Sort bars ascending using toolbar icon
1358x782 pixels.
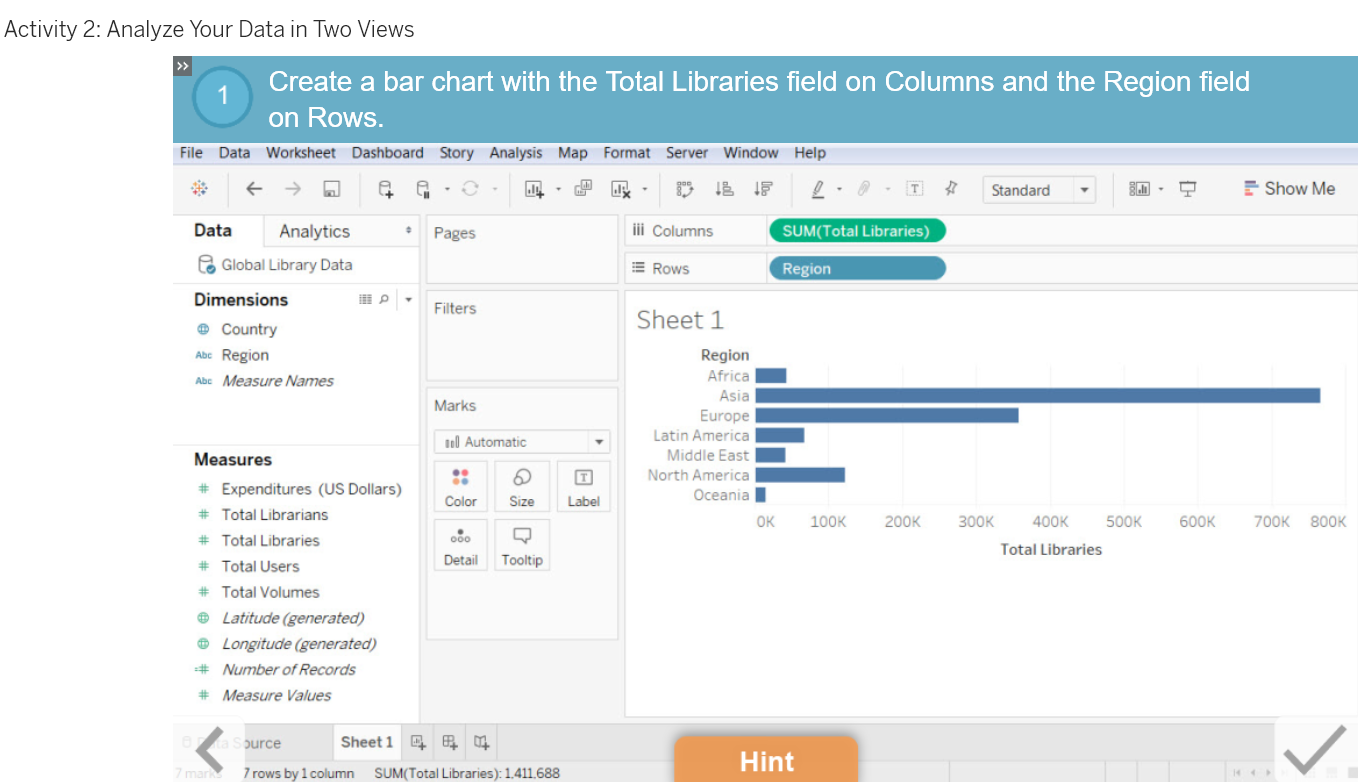point(725,189)
